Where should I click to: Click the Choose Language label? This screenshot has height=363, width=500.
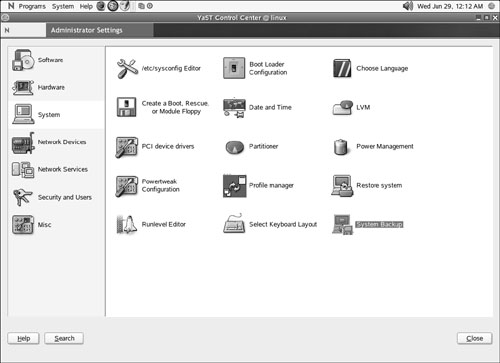click(x=382, y=68)
